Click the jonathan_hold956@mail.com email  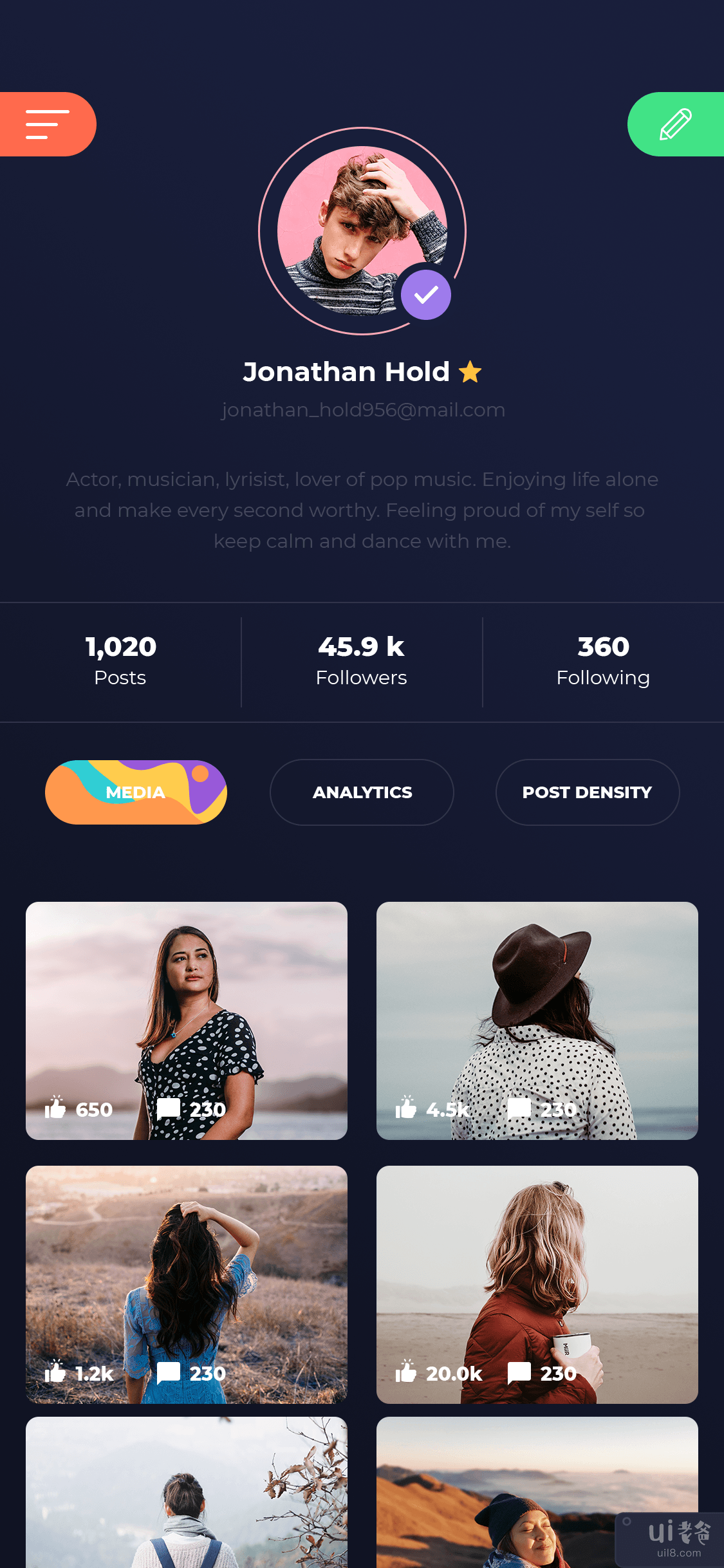point(363,410)
